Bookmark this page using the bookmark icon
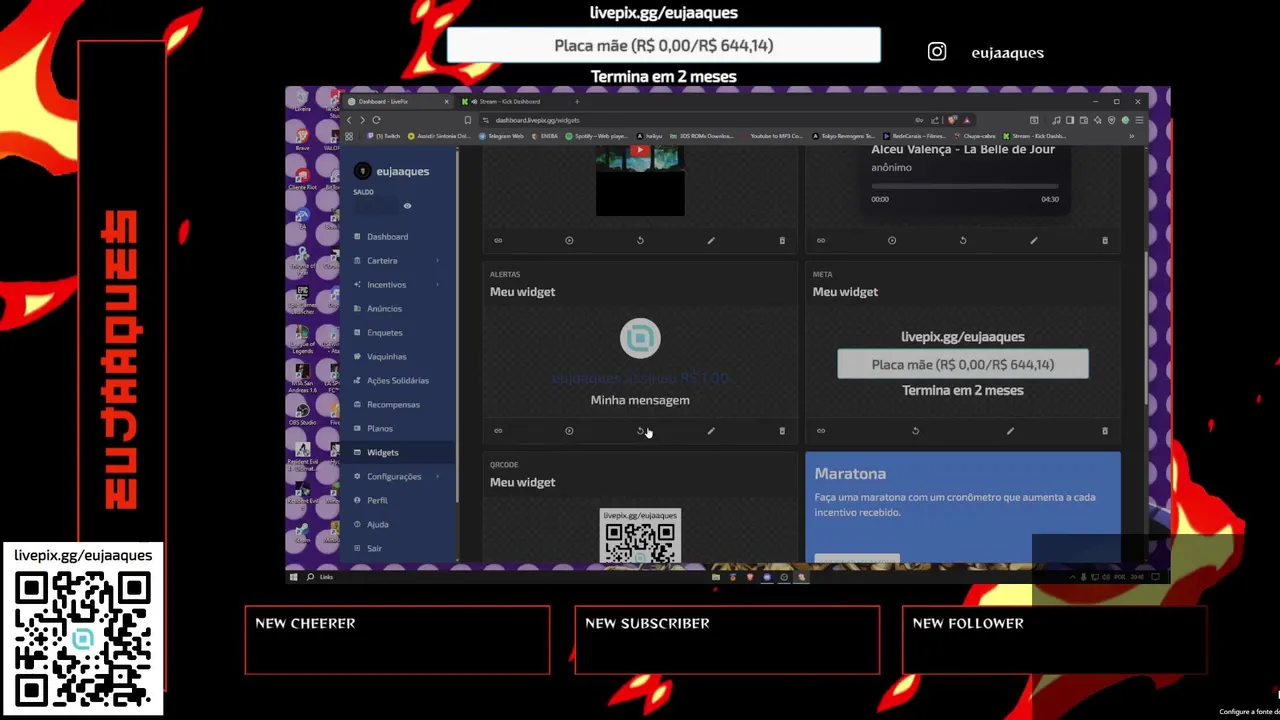Image resolution: width=1280 pixels, height=720 pixels. 467,120
